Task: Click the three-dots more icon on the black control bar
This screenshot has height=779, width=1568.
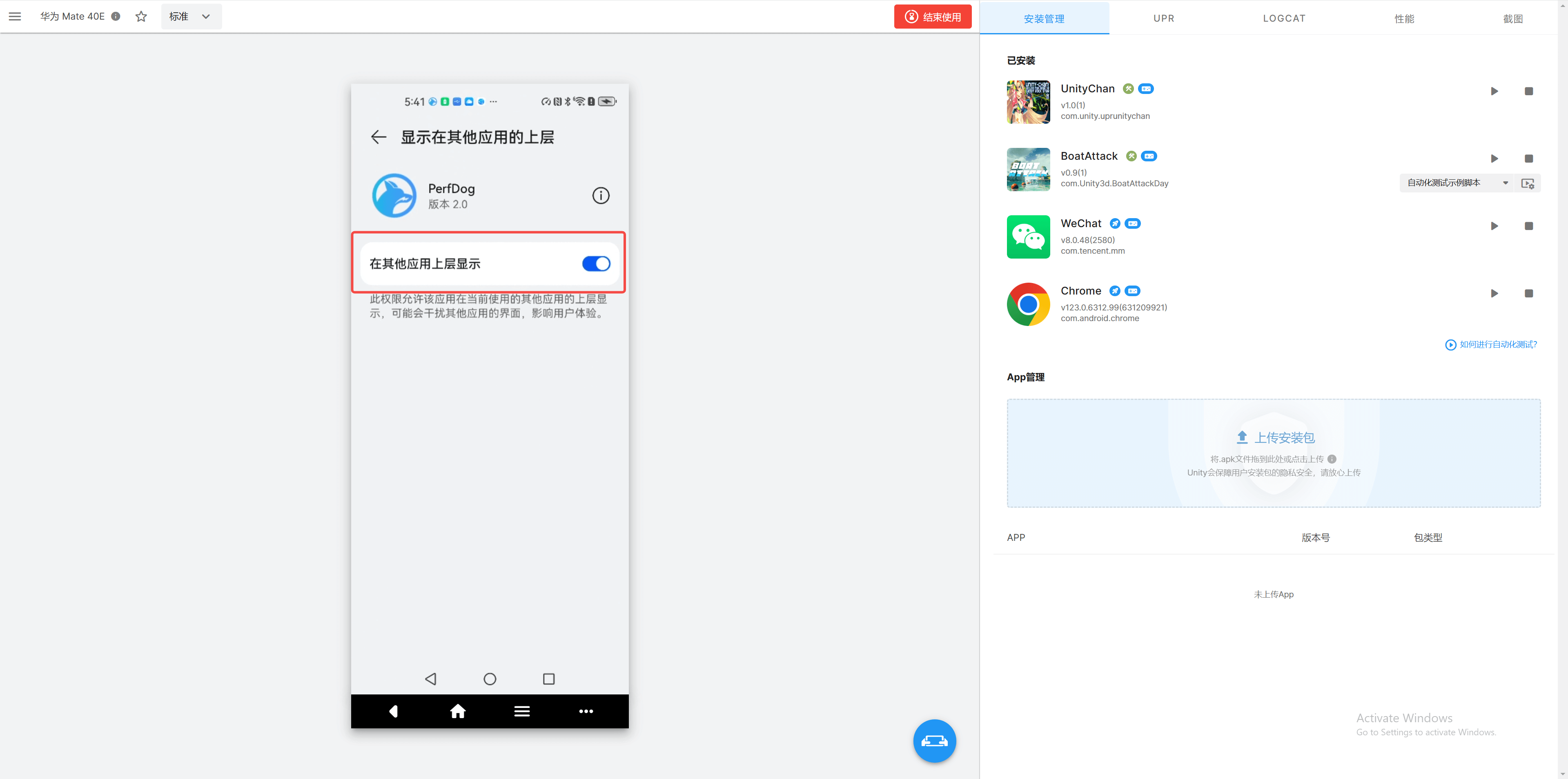Action: pyautogui.click(x=586, y=711)
